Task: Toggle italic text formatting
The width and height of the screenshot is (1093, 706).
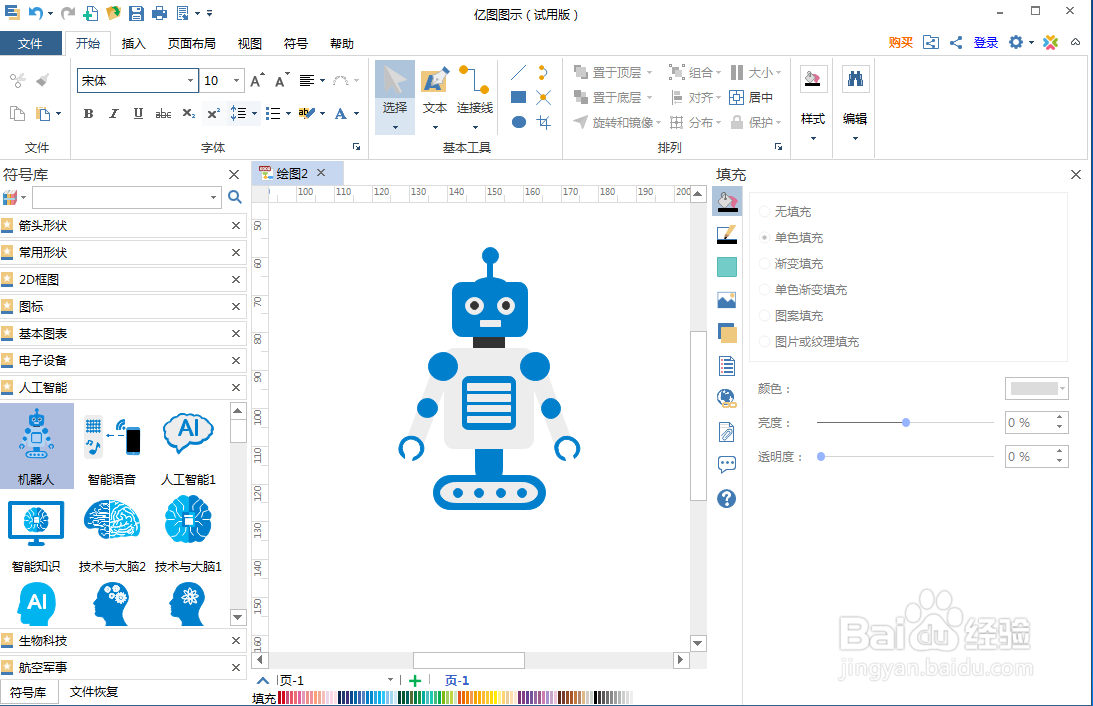Action: coord(114,113)
